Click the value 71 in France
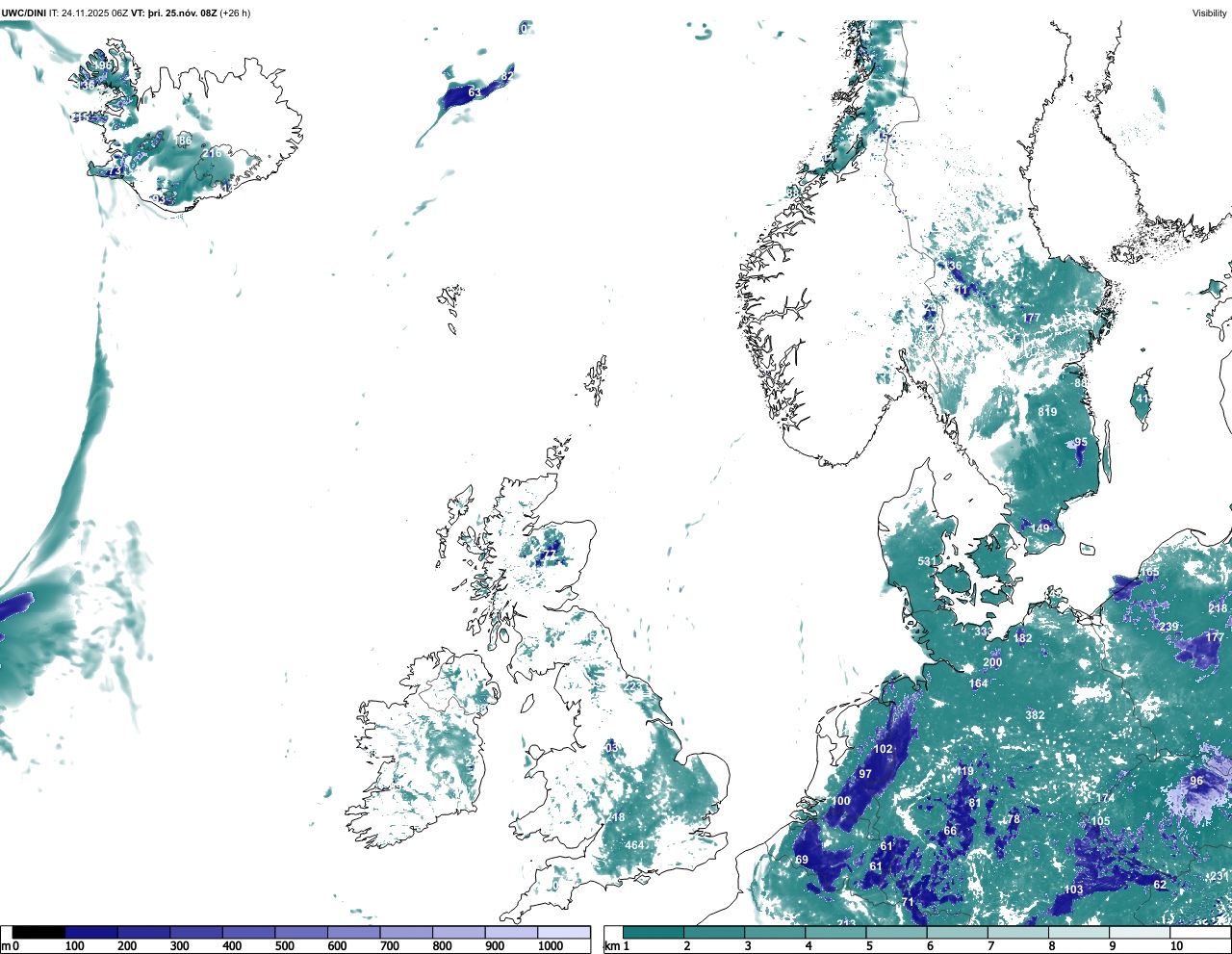This screenshot has width=1232, height=954. pyautogui.click(x=907, y=902)
